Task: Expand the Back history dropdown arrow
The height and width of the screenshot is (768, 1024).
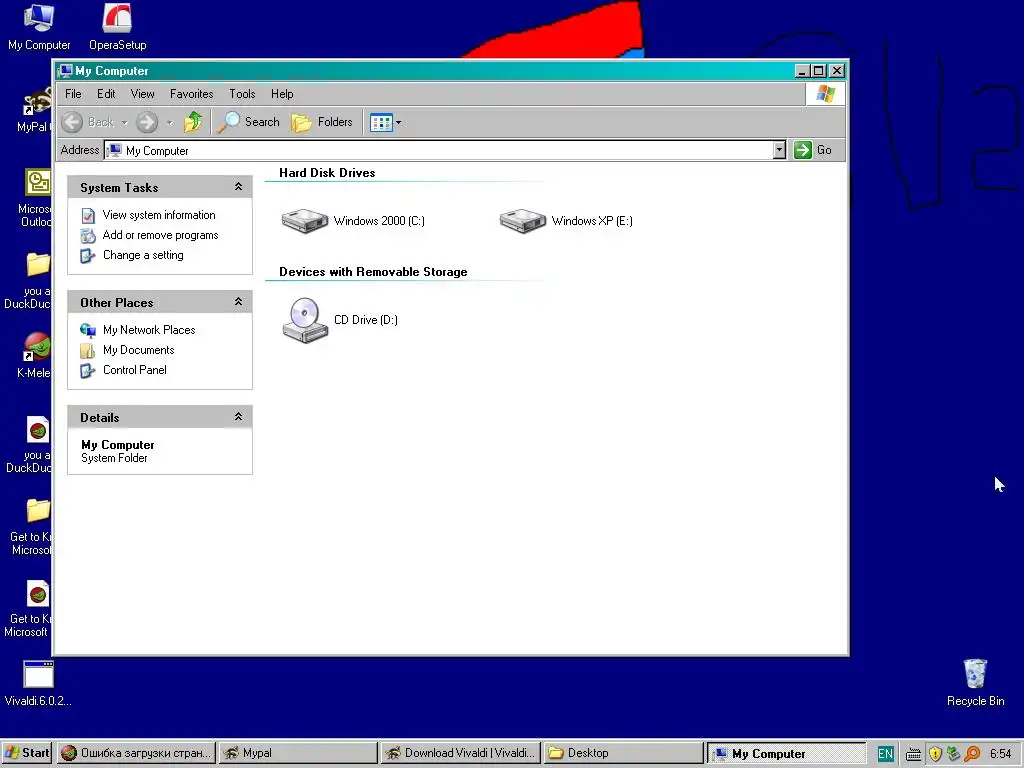Action: 124,122
